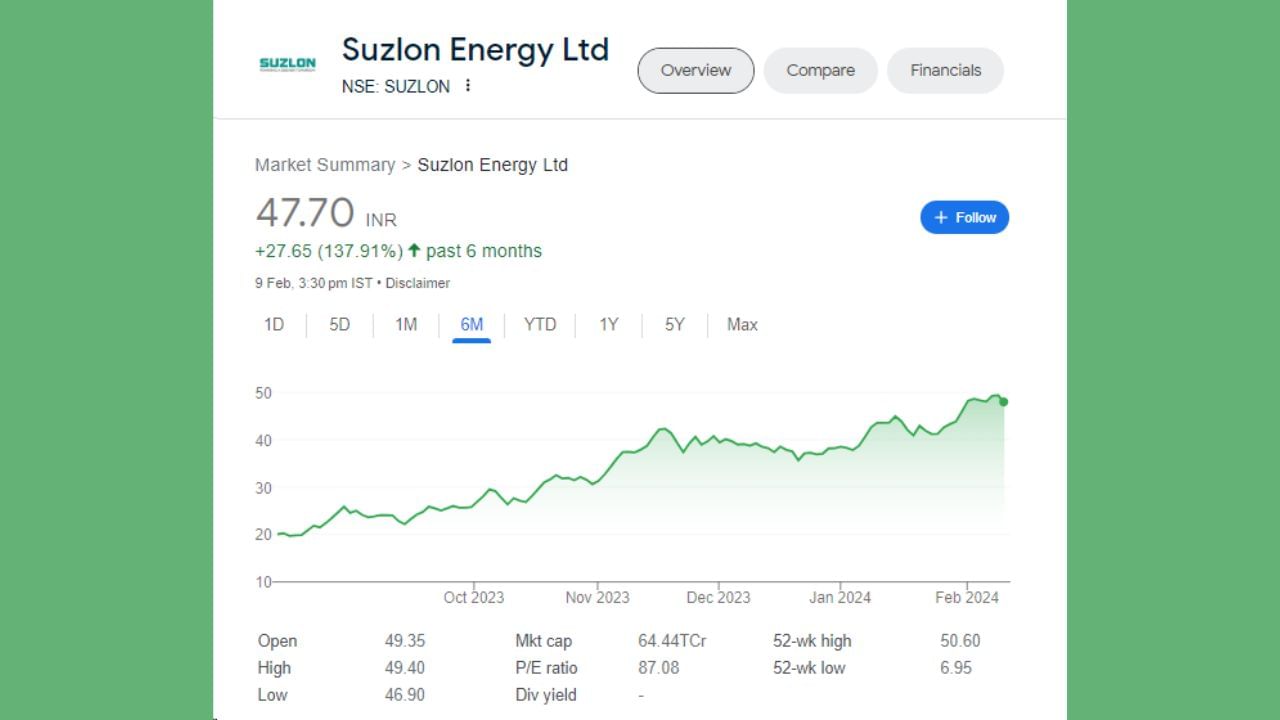
Task: Click the Suzlon Energy Ltd page title
Action: pyautogui.click(x=475, y=49)
